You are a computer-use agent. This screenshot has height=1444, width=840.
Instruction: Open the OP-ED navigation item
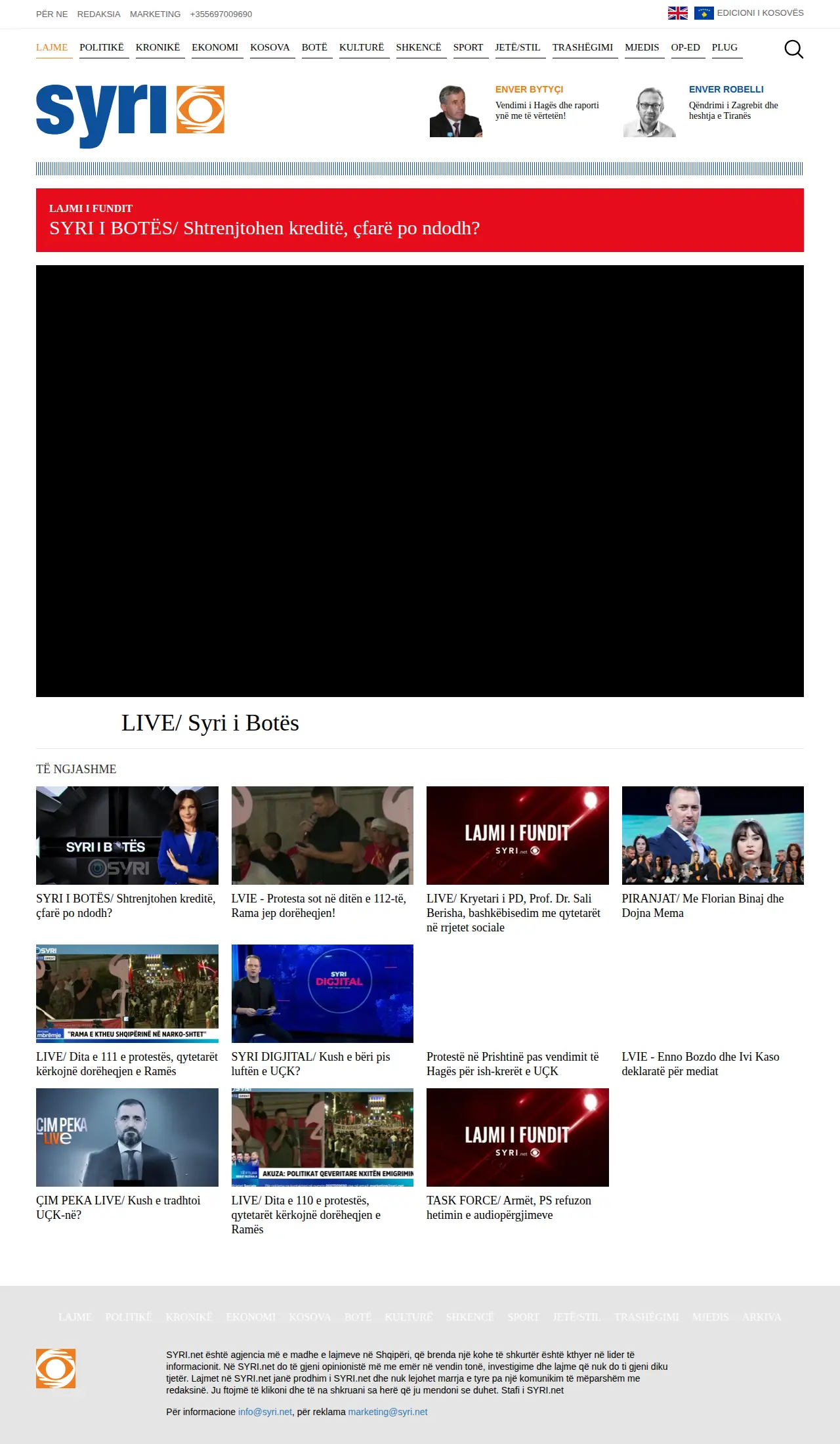point(686,47)
